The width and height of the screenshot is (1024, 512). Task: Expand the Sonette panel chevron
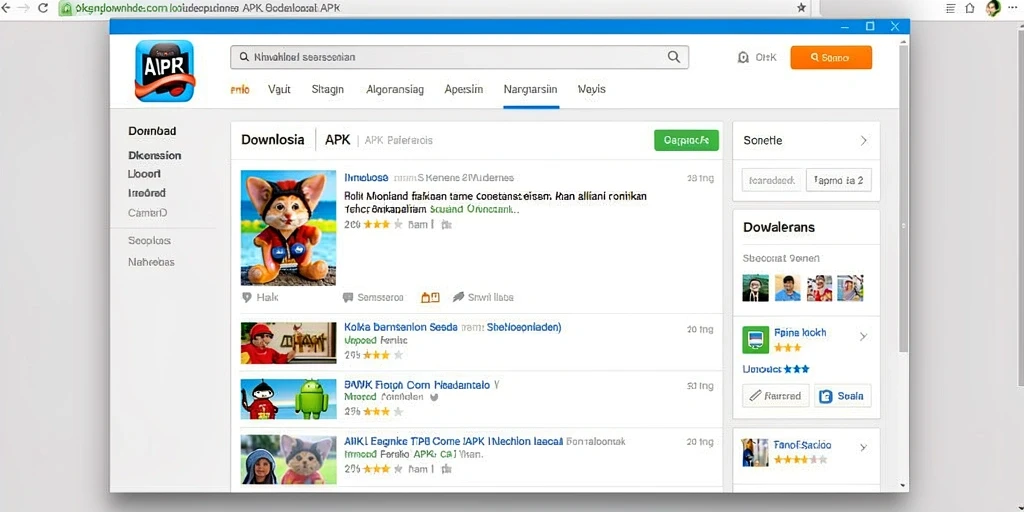[x=863, y=140]
